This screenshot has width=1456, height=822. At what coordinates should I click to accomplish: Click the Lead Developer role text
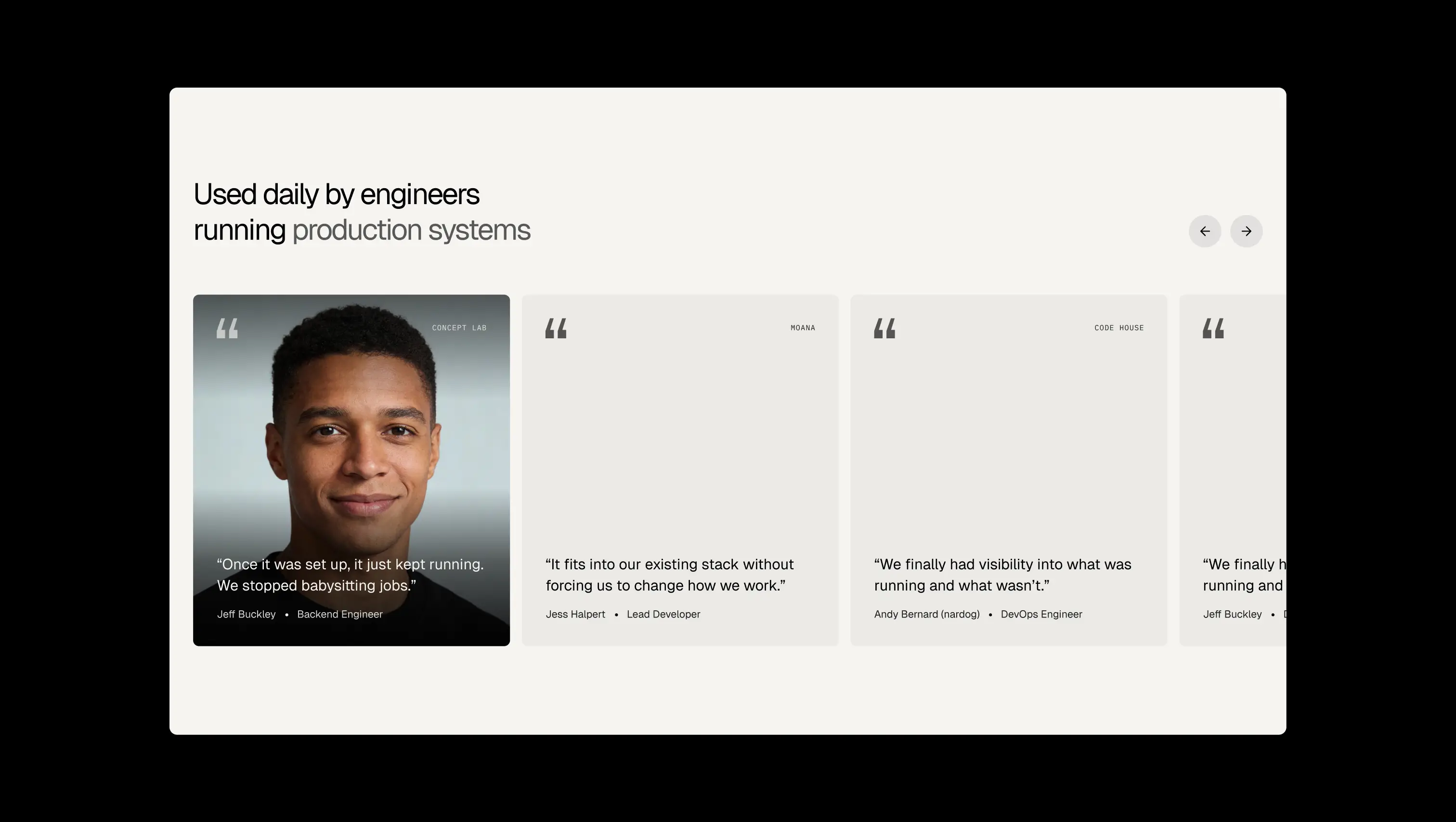click(663, 614)
